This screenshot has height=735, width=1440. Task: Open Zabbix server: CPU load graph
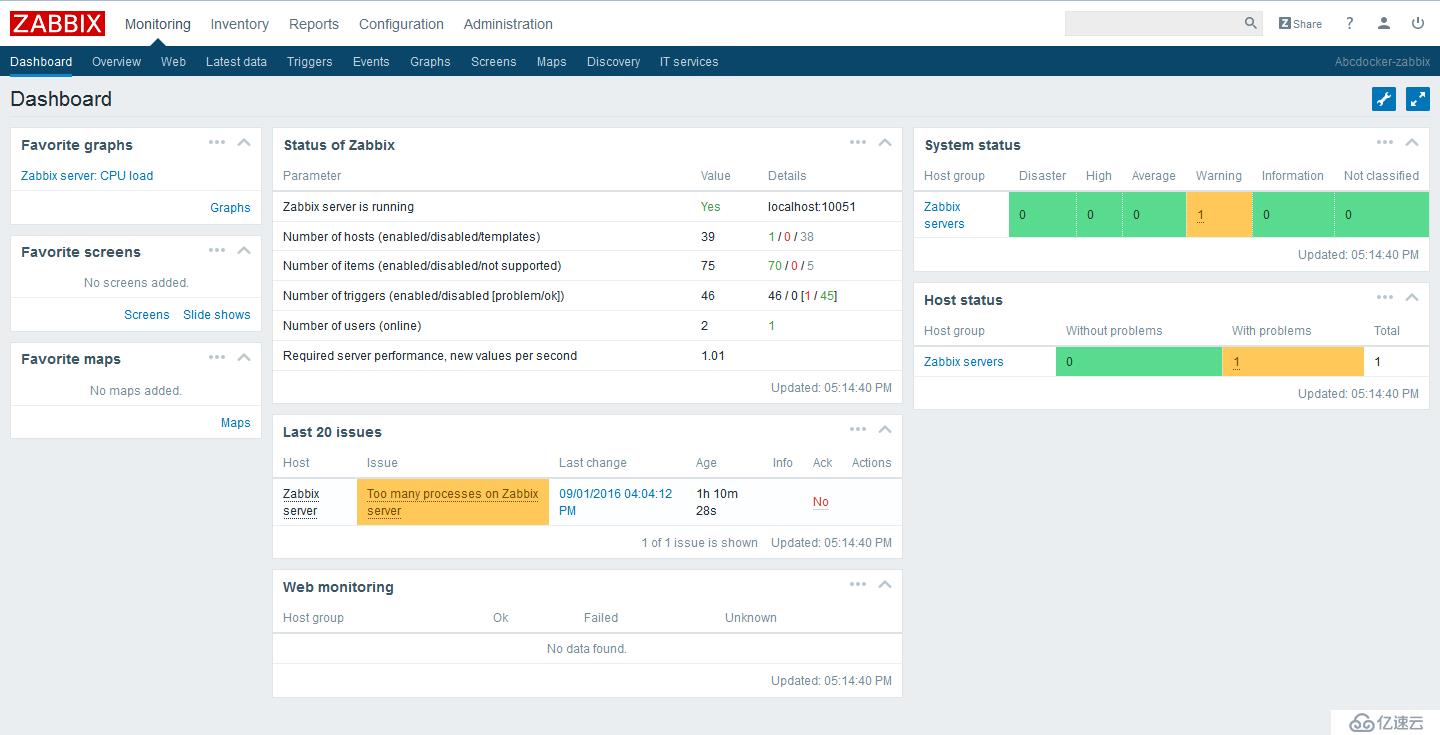(87, 176)
